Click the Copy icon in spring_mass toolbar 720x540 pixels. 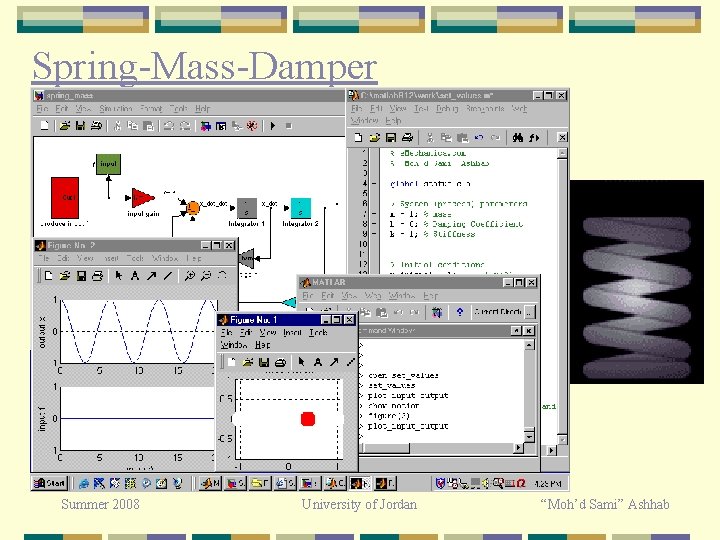(x=133, y=125)
